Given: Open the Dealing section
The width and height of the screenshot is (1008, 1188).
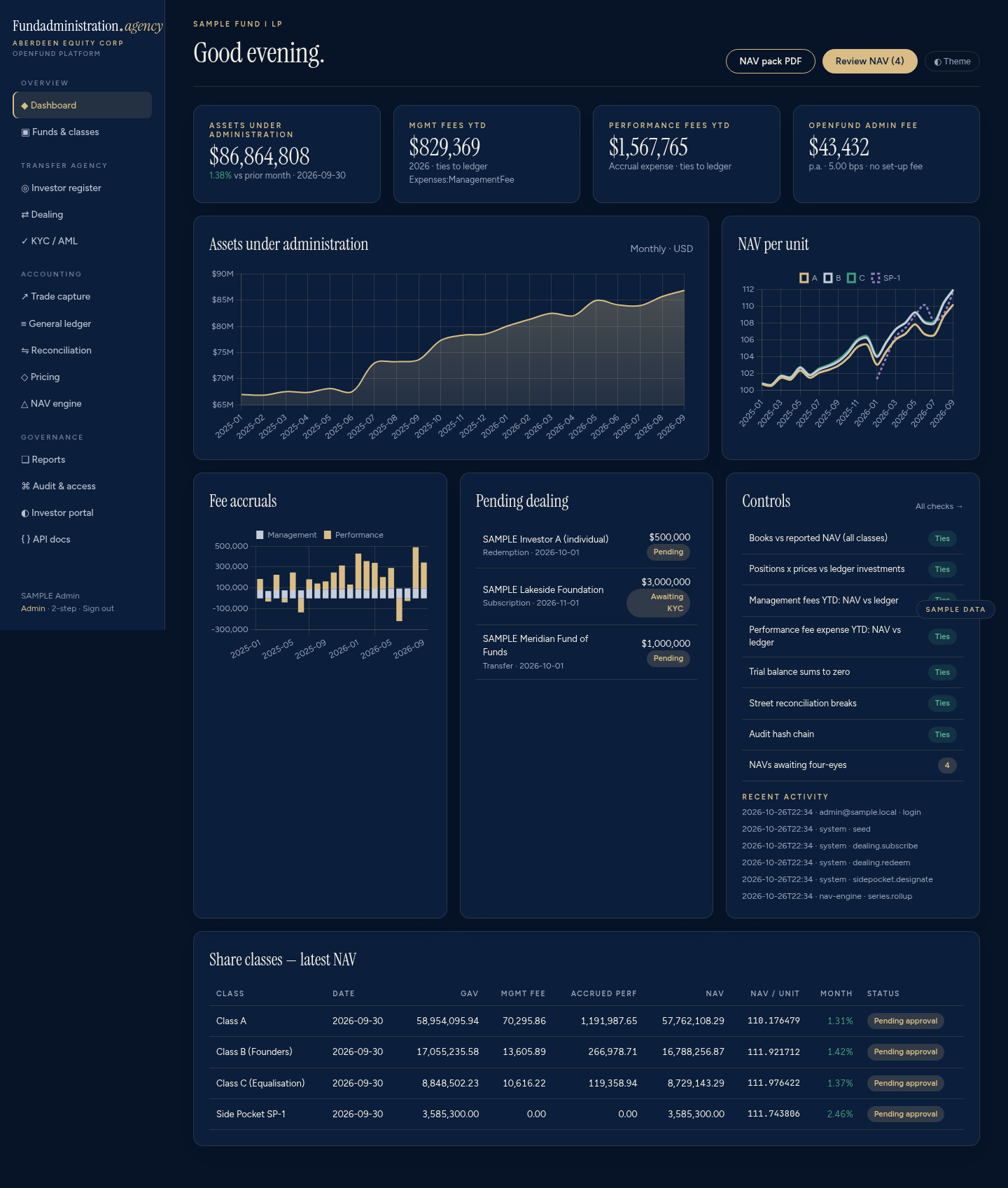Looking at the screenshot, I should 83,214.
